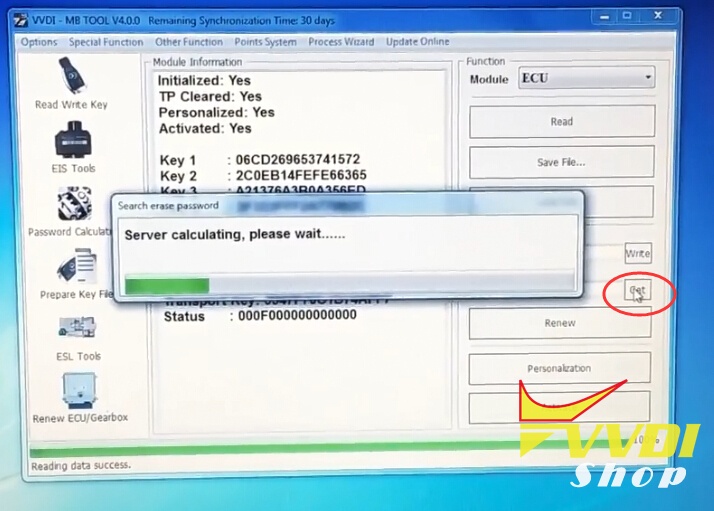Click the 'Personalized: Yes' line
This screenshot has width=714, height=511.
216,112
